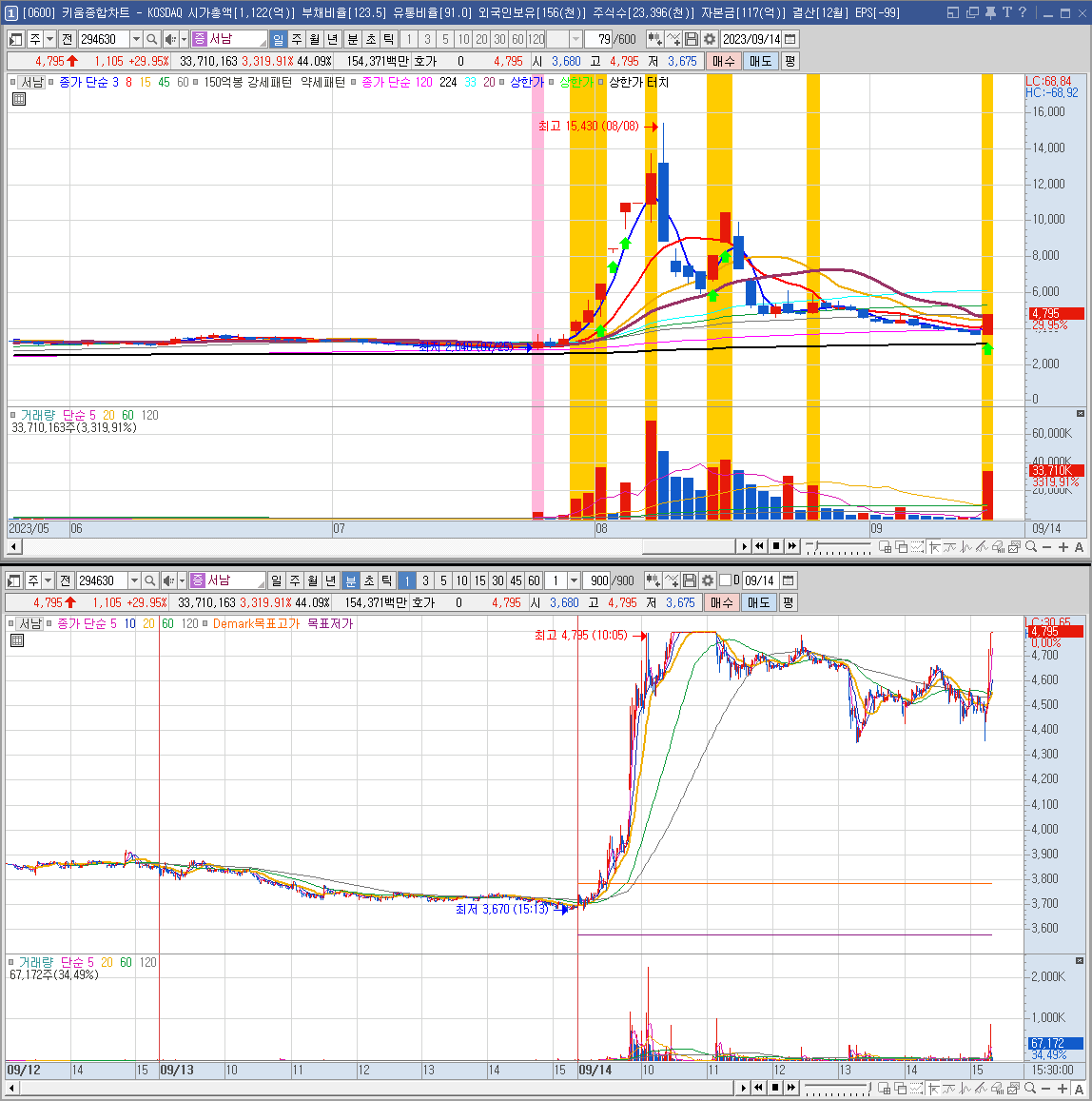Click the 'T' font icon in title bar

1006,12
